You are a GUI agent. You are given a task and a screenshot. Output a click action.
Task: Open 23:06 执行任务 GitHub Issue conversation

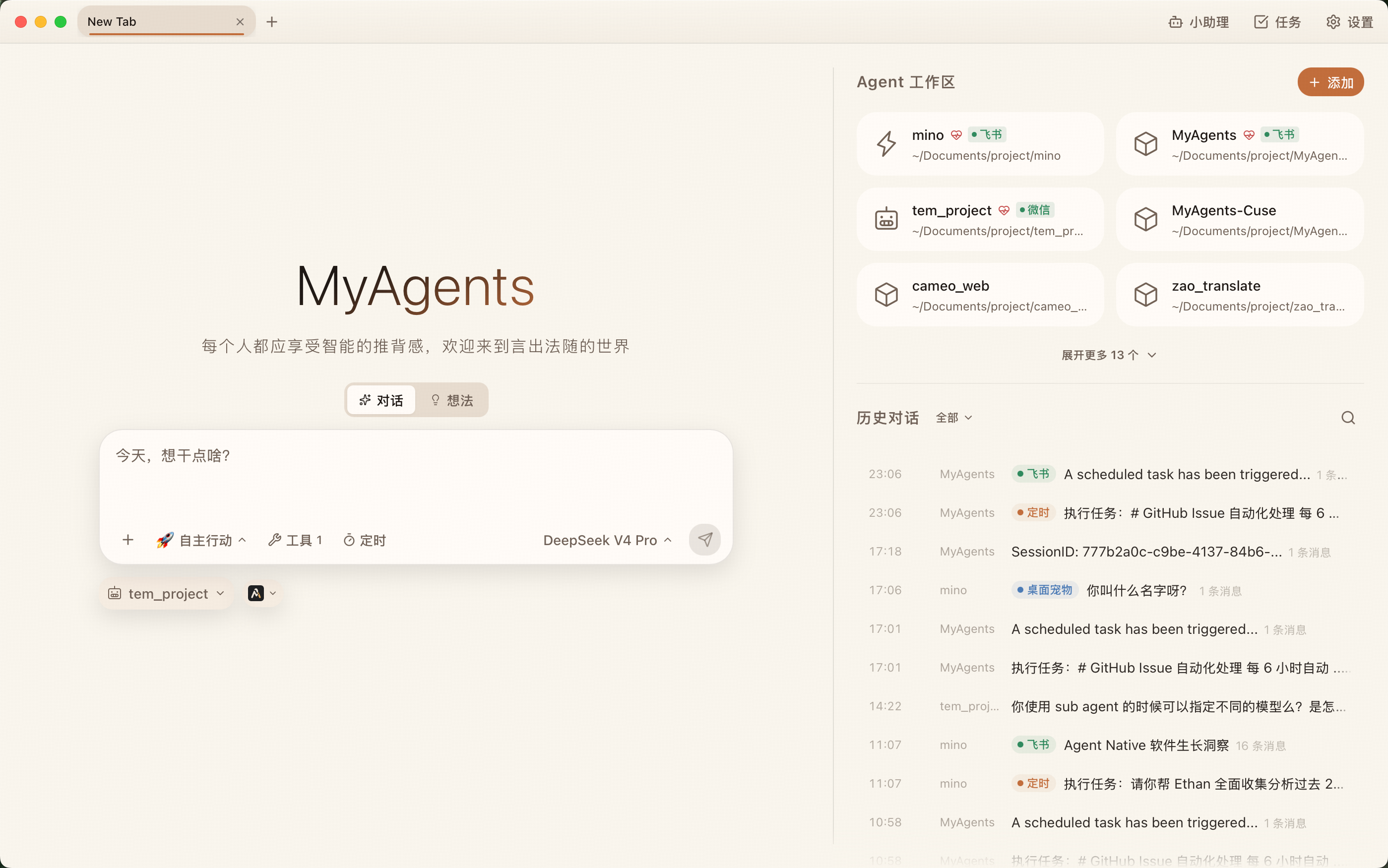(1109, 513)
